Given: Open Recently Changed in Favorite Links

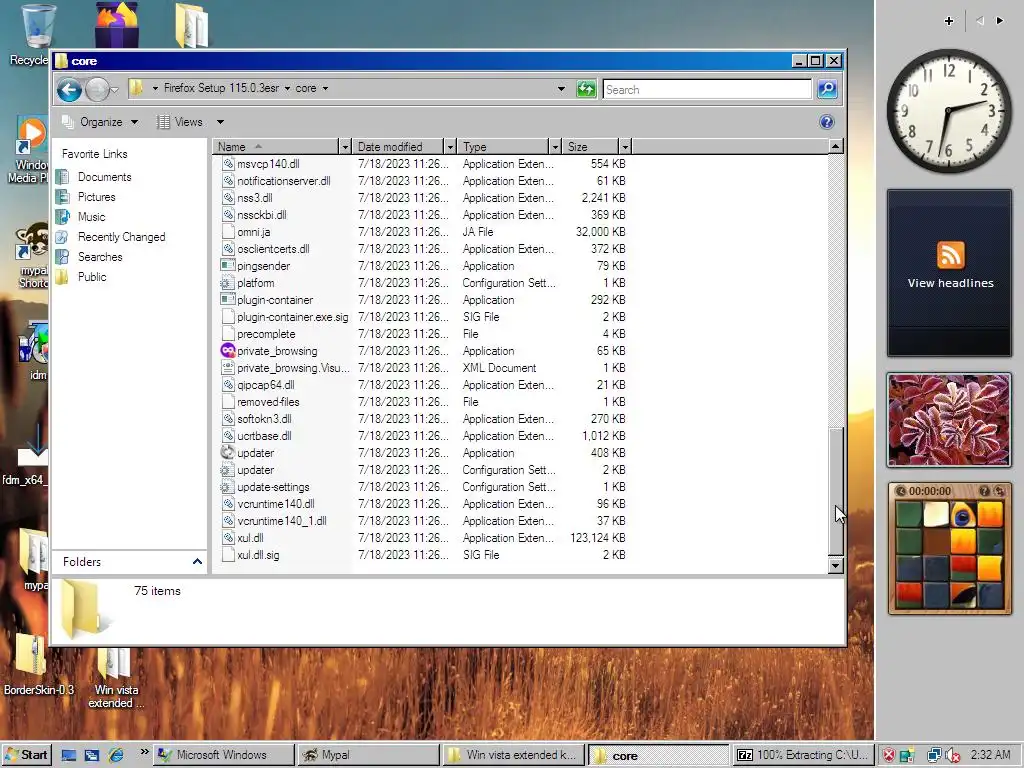Looking at the screenshot, I should (121, 237).
